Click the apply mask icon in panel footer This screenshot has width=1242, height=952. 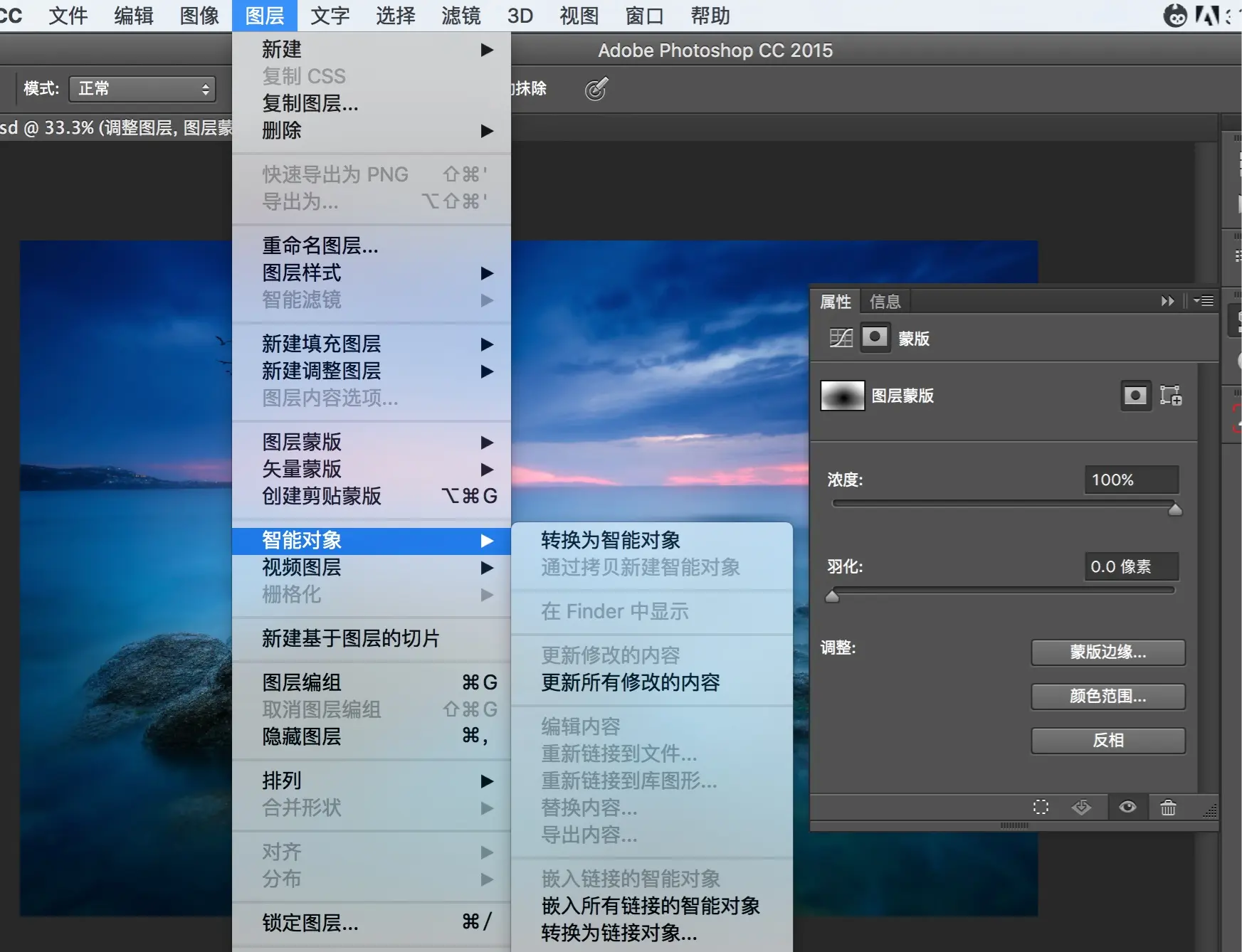pyautogui.click(x=1081, y=807)
